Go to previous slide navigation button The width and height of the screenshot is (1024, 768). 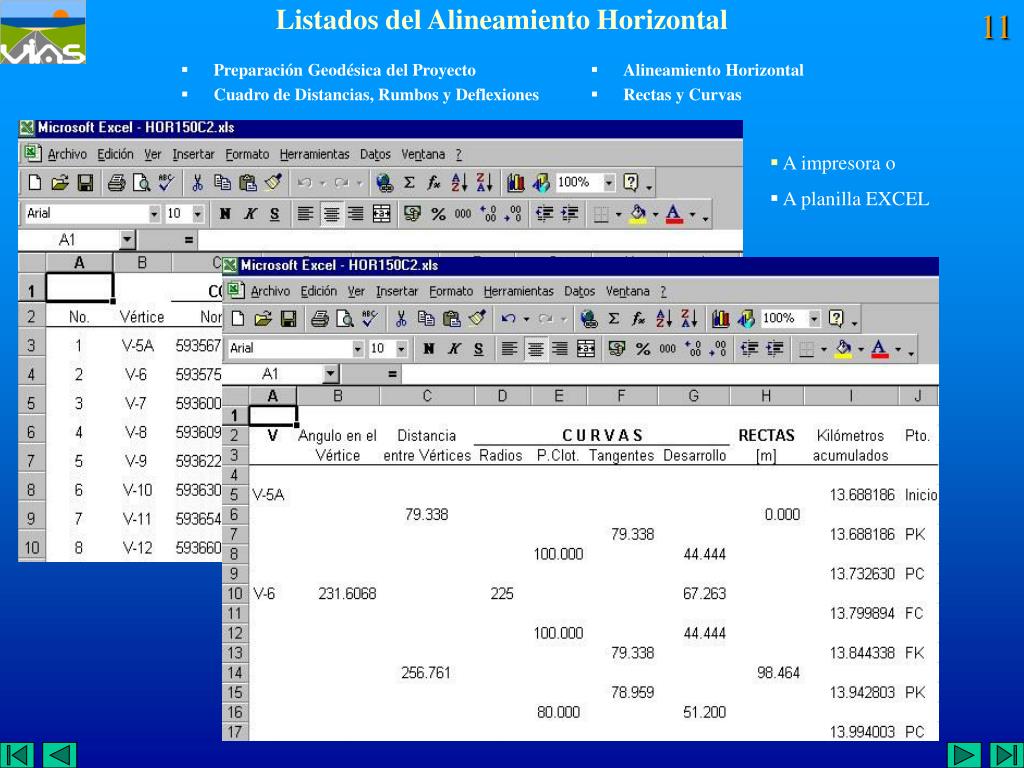(x=59, y=755)
